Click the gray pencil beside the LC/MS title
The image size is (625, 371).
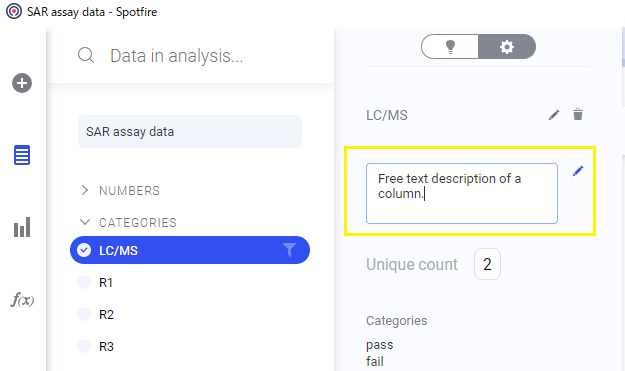click(554, 115)
